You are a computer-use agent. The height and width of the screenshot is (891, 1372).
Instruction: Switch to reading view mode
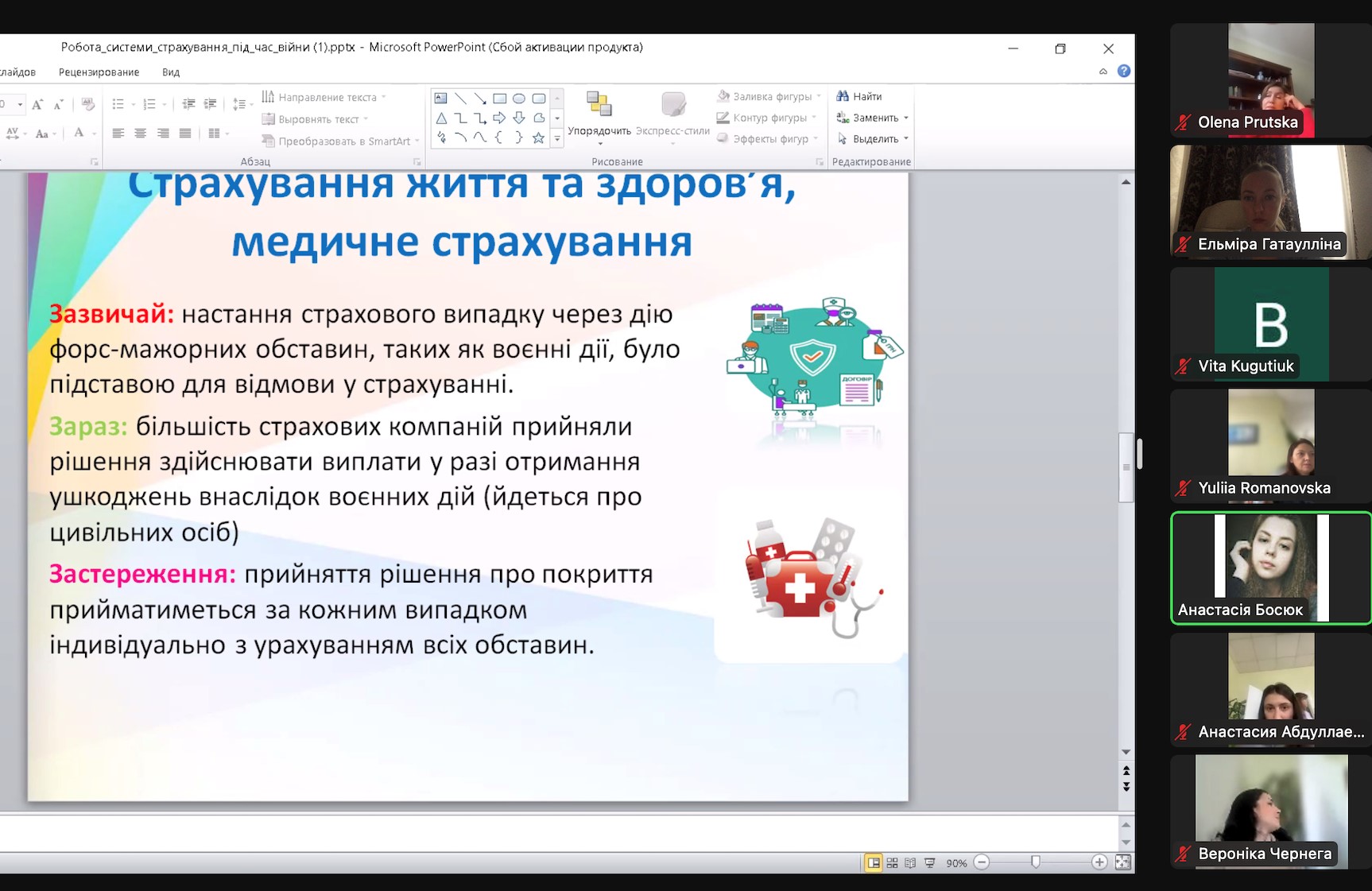point(910,862)
